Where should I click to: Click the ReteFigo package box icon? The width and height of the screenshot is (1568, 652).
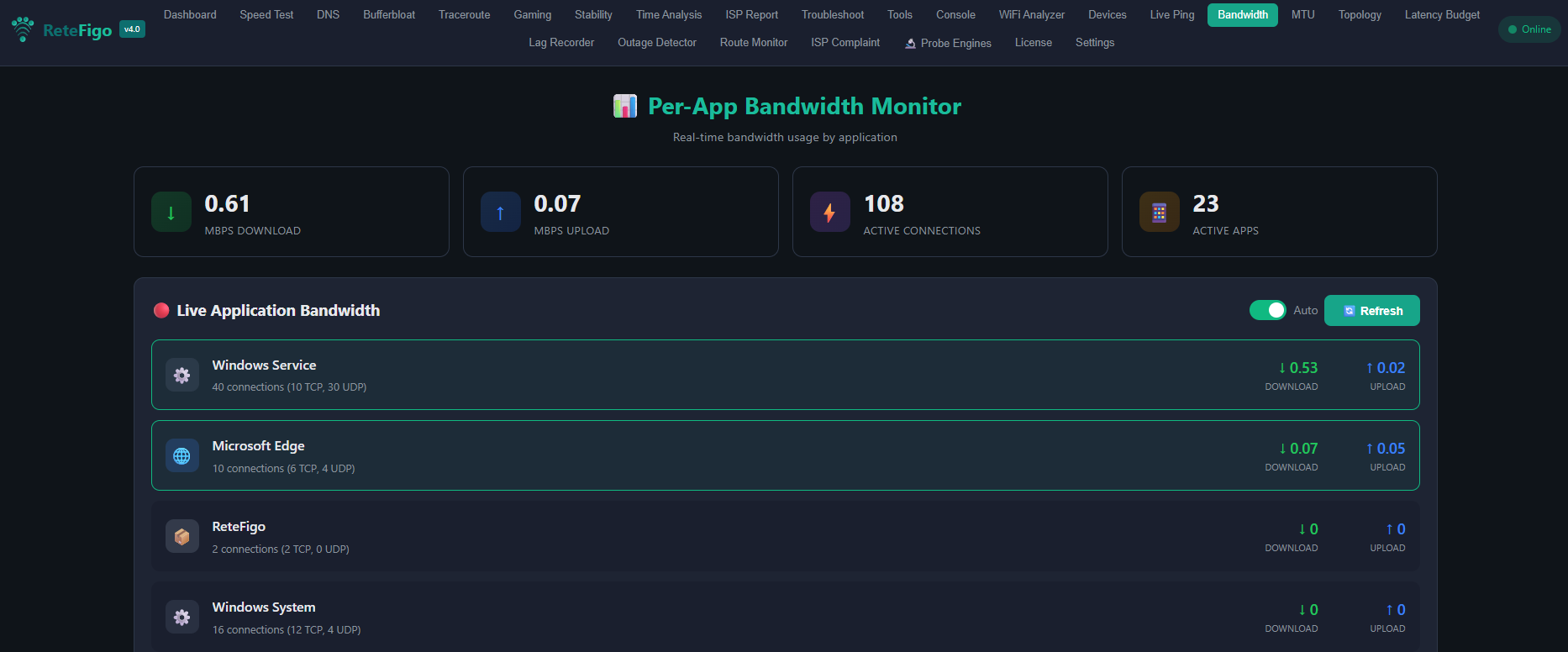click(182, 537)
